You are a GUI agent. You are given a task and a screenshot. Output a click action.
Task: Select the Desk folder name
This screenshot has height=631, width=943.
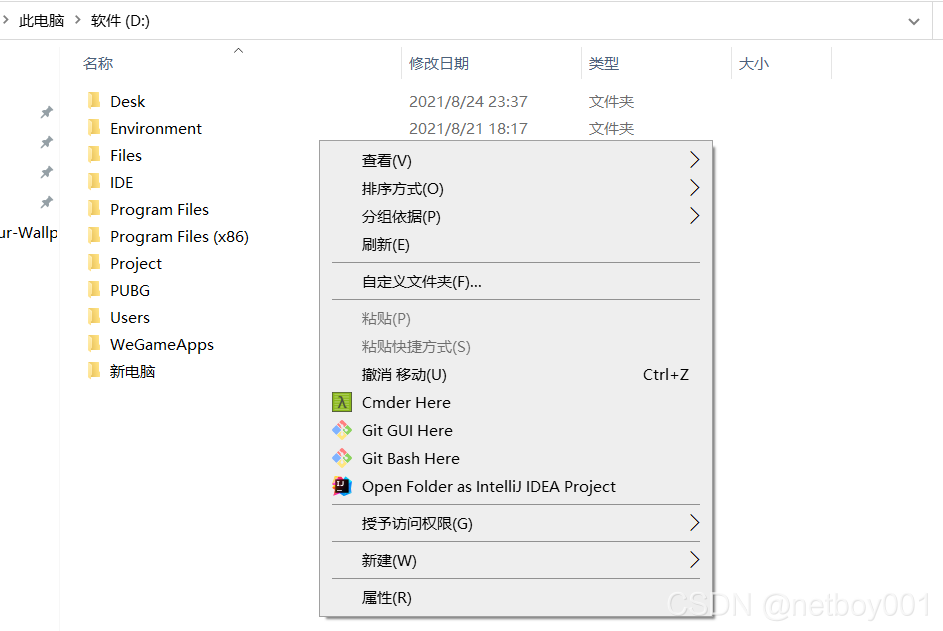(x=127, y=102)
